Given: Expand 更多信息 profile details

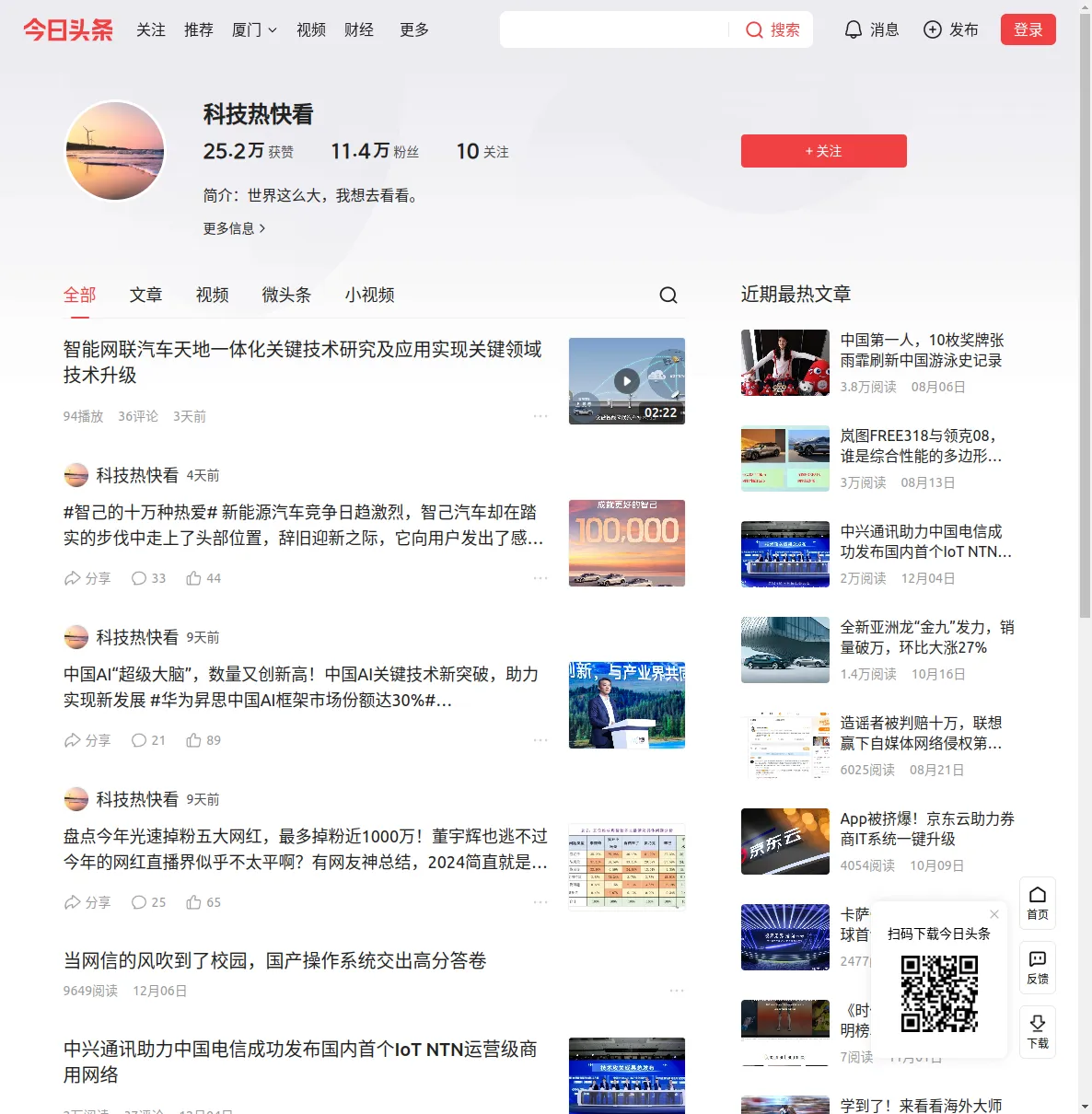Looking at the screenshot, I should [x=234, y=228].
